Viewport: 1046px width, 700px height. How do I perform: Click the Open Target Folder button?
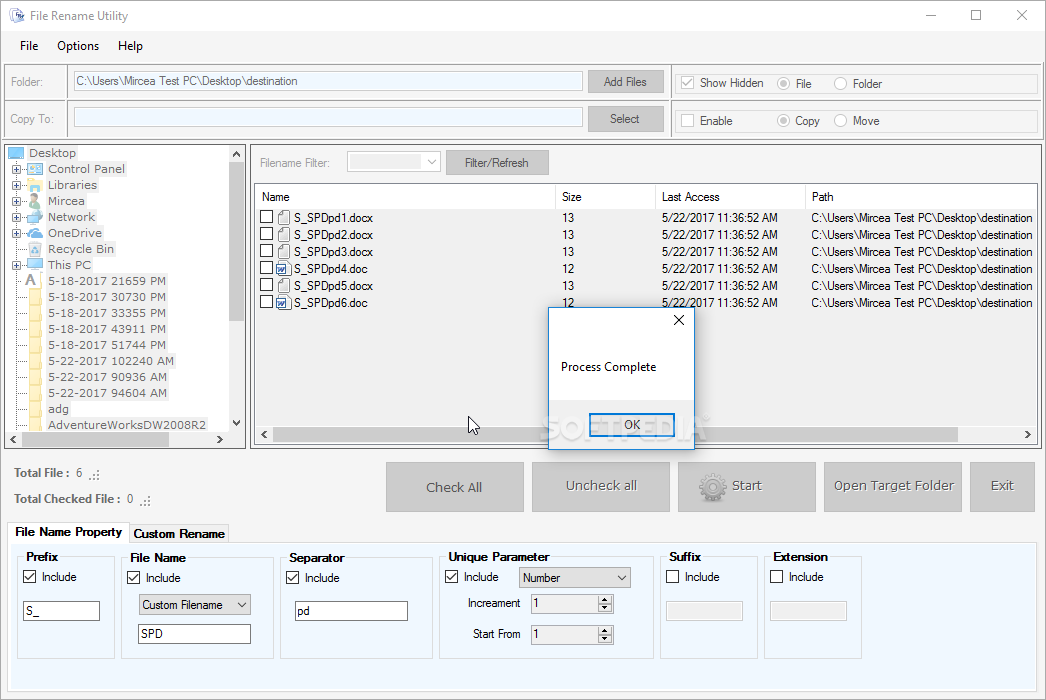893,487
